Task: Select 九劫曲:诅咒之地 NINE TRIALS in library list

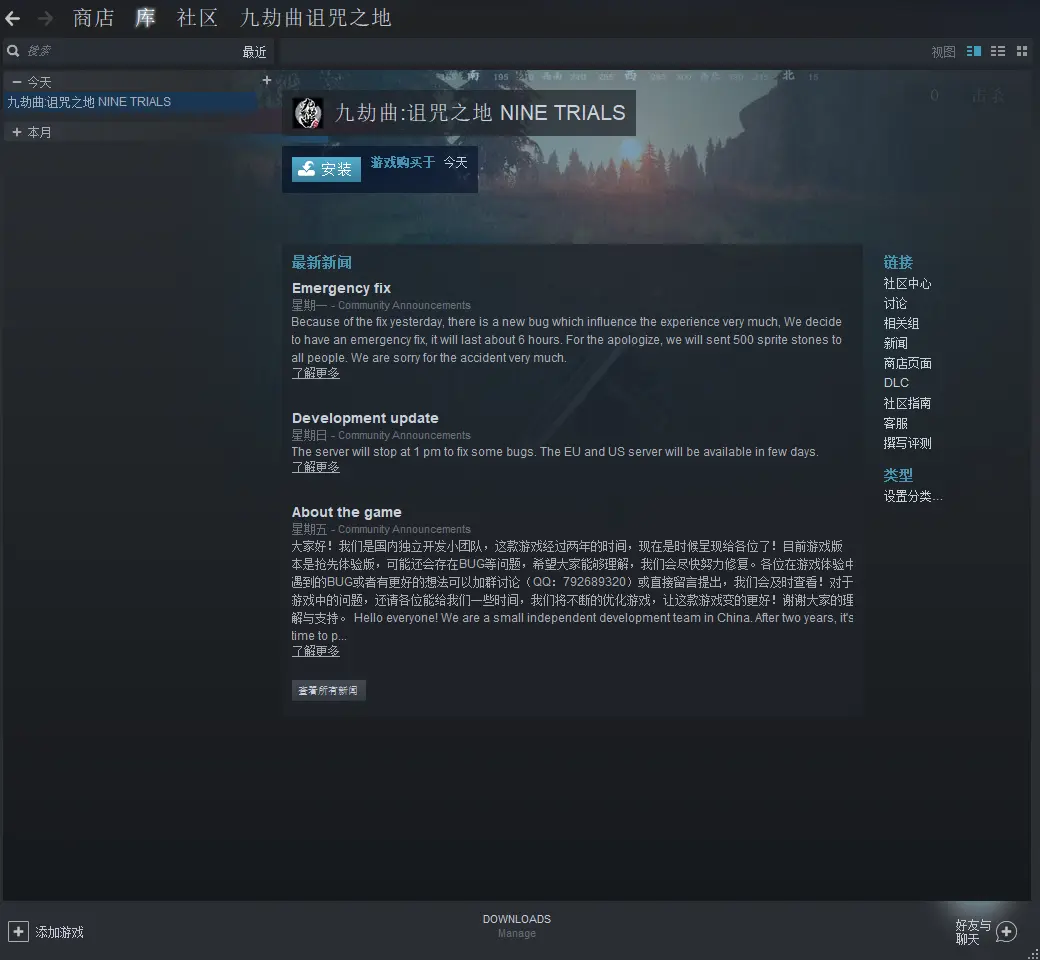Action: pos(131,102)
